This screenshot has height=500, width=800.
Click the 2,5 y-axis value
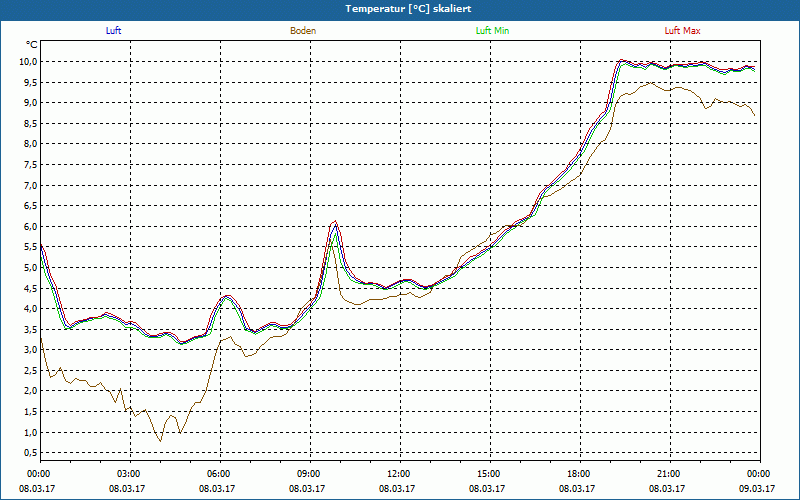31,370
